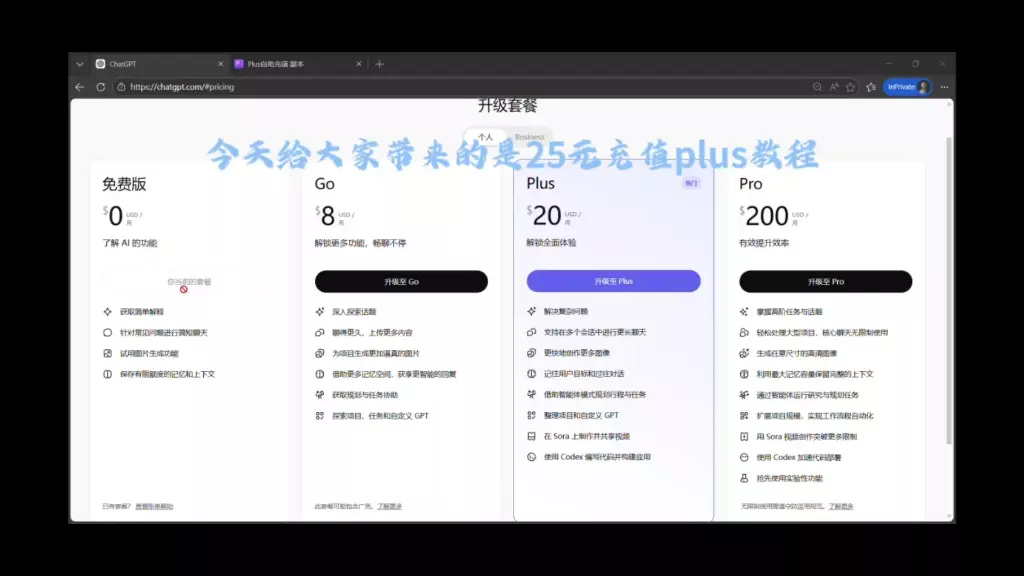
Task: Click the 升级至 Go button
Action: click(x=401, y=281)
